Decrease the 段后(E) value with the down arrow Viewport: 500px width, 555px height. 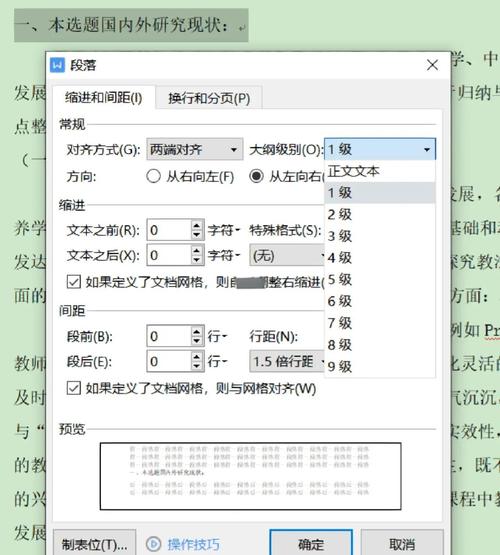197,366
